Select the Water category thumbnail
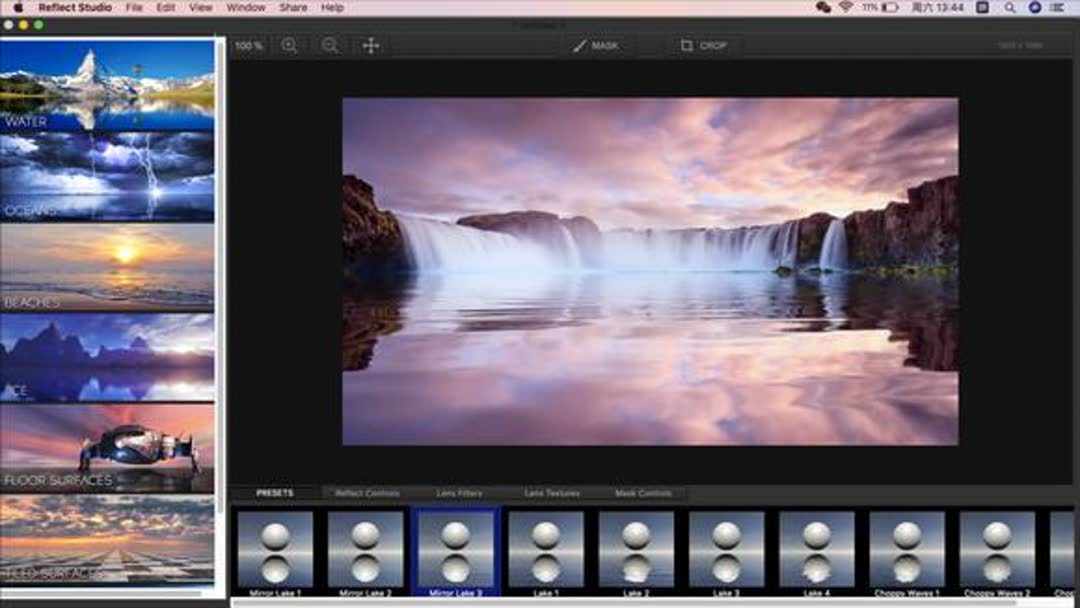The width and height of the screenshot is (1080, 608). [x=107, y=85]
